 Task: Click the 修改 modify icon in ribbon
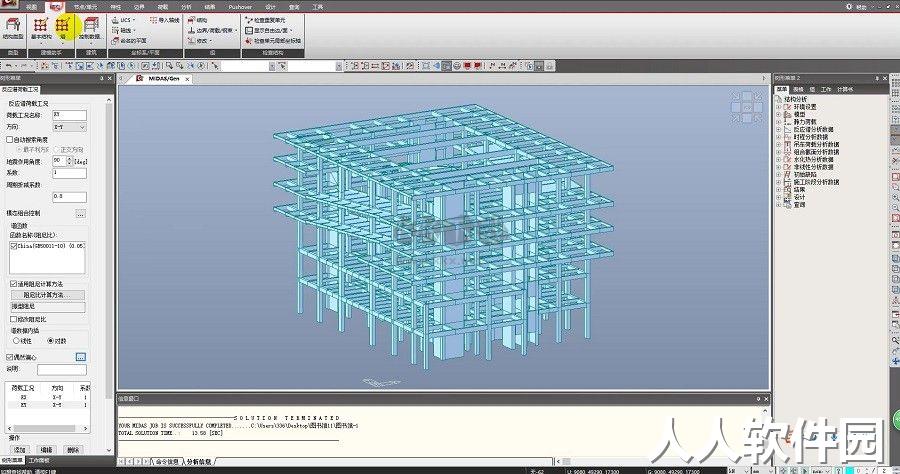pyautogui.click(x=192, y=41)
